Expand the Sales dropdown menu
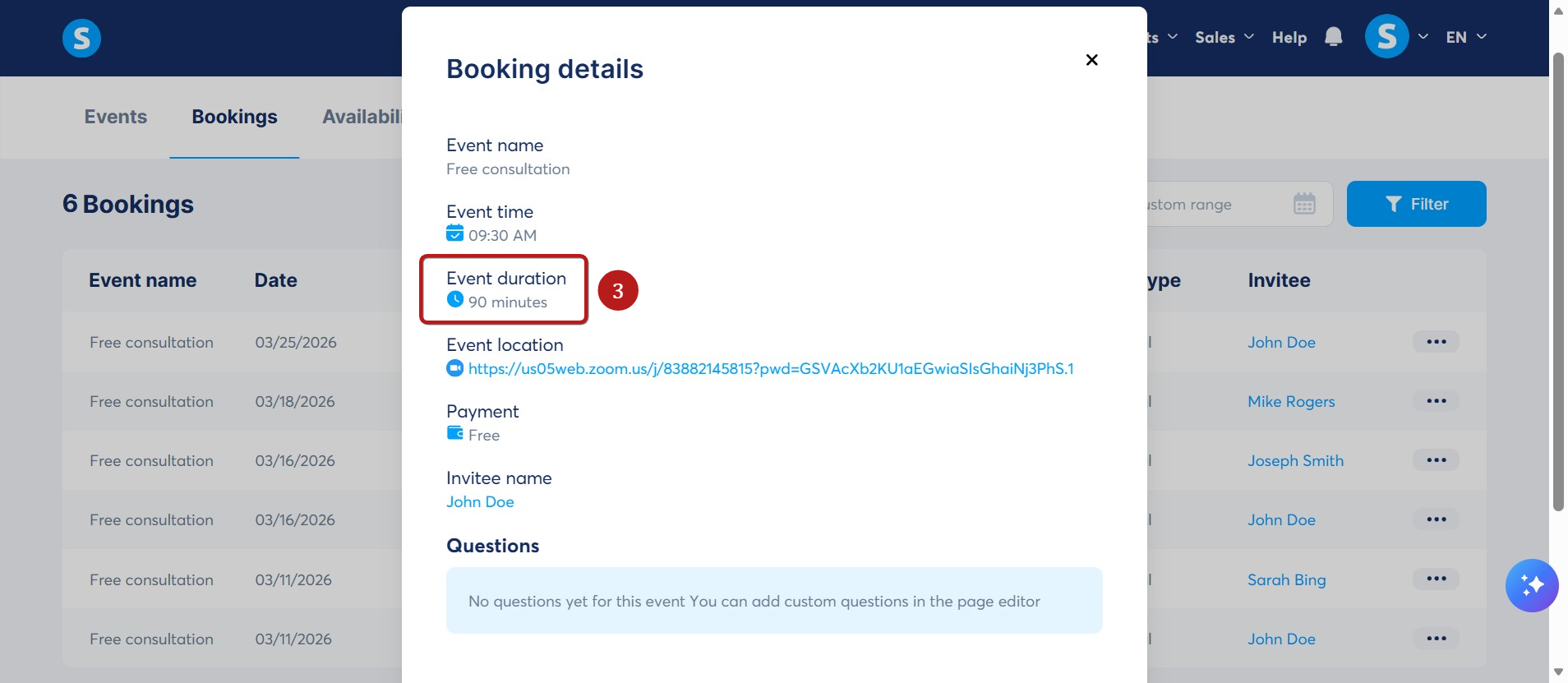The width and height of the screenshot is (1568, 683). coord(1224,37)
